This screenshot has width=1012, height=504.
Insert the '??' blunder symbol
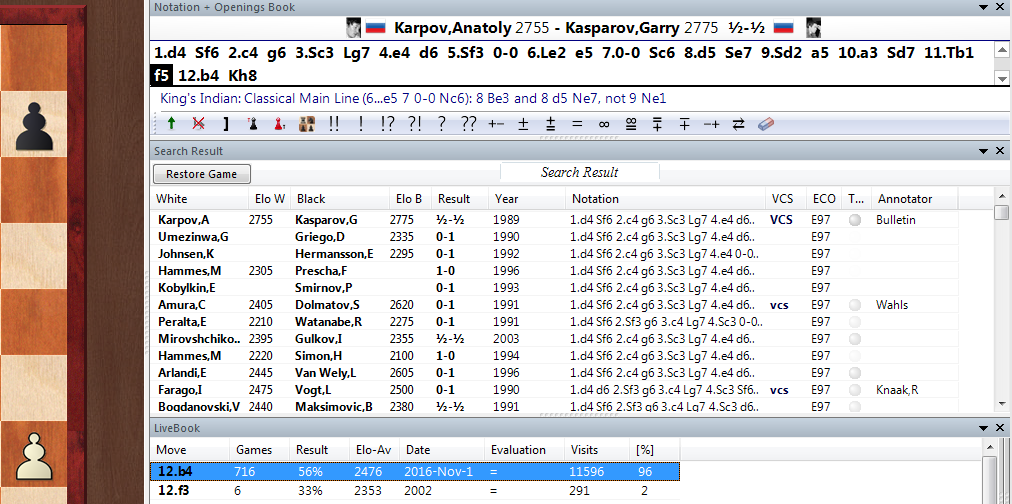coord(469,124)
